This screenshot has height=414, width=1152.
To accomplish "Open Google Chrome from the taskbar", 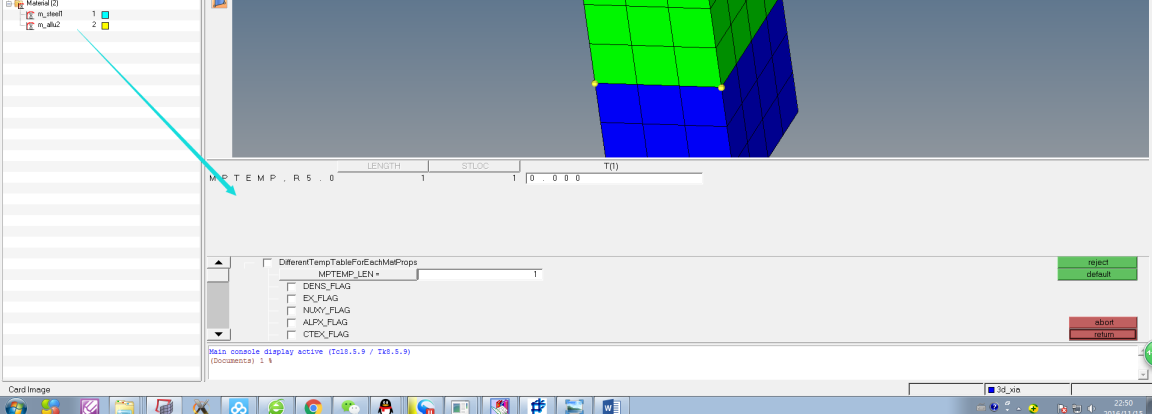I will pyautogui.click(x=312, y=406).
